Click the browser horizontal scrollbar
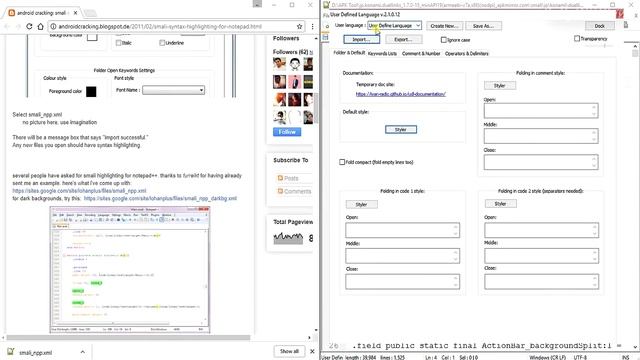Viewport: 640px width, 360px height. (x=128, y=338)
